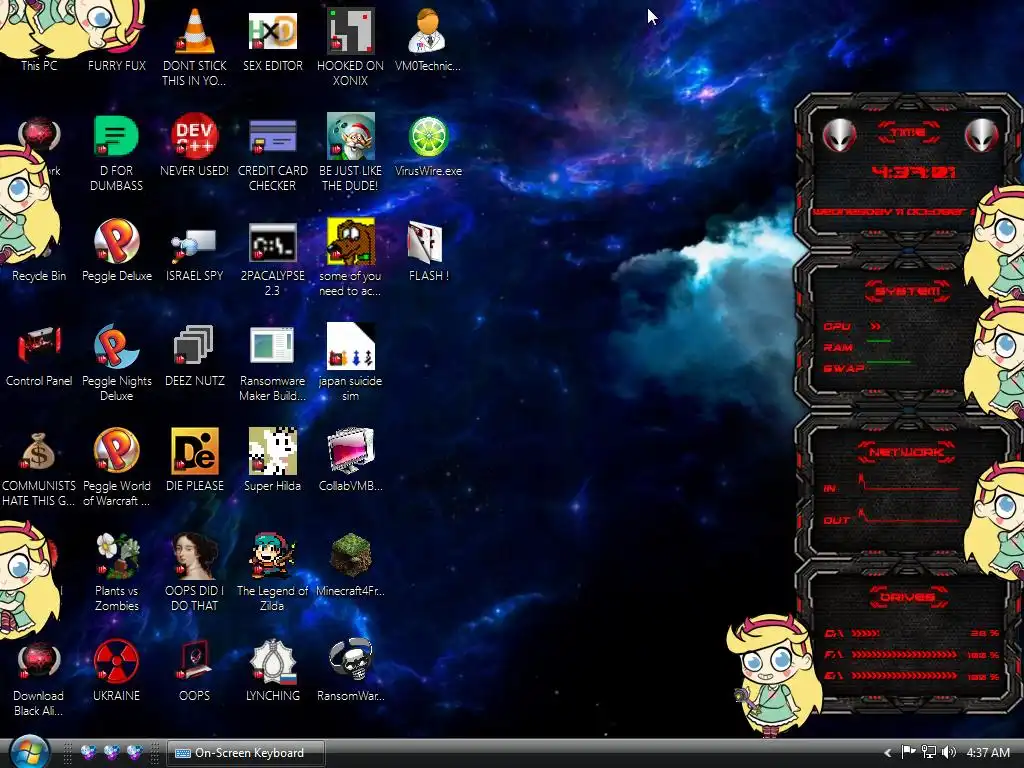The width and height of the screenshot is (1024, 768).
Task: Open the CollabVMB monitor icon
Action: (350, 460)
